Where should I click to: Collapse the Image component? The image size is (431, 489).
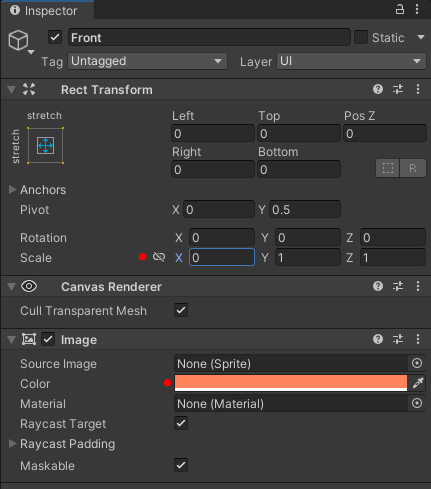(12, 340)
